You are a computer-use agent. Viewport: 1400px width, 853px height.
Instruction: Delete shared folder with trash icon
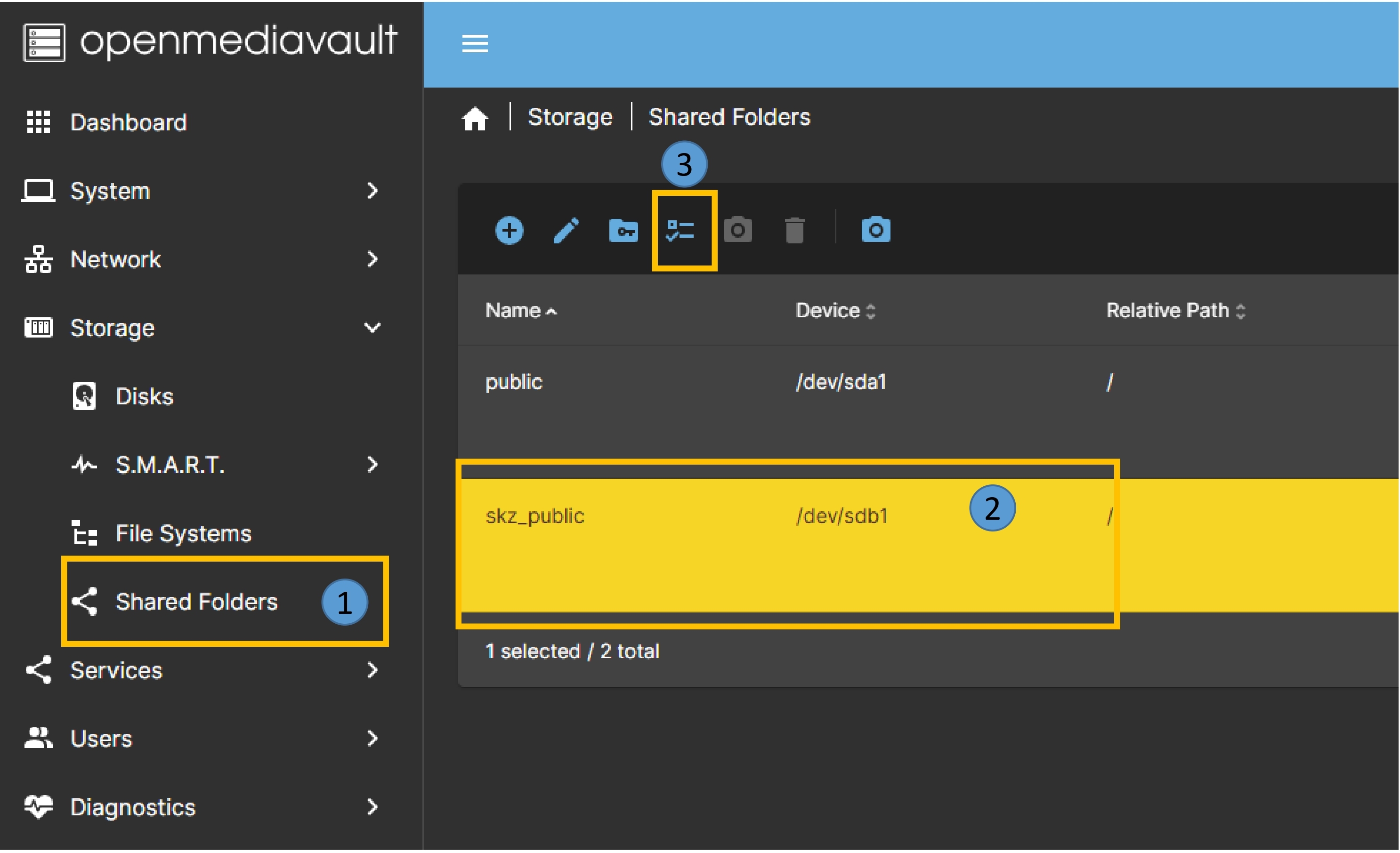[794, 231]
